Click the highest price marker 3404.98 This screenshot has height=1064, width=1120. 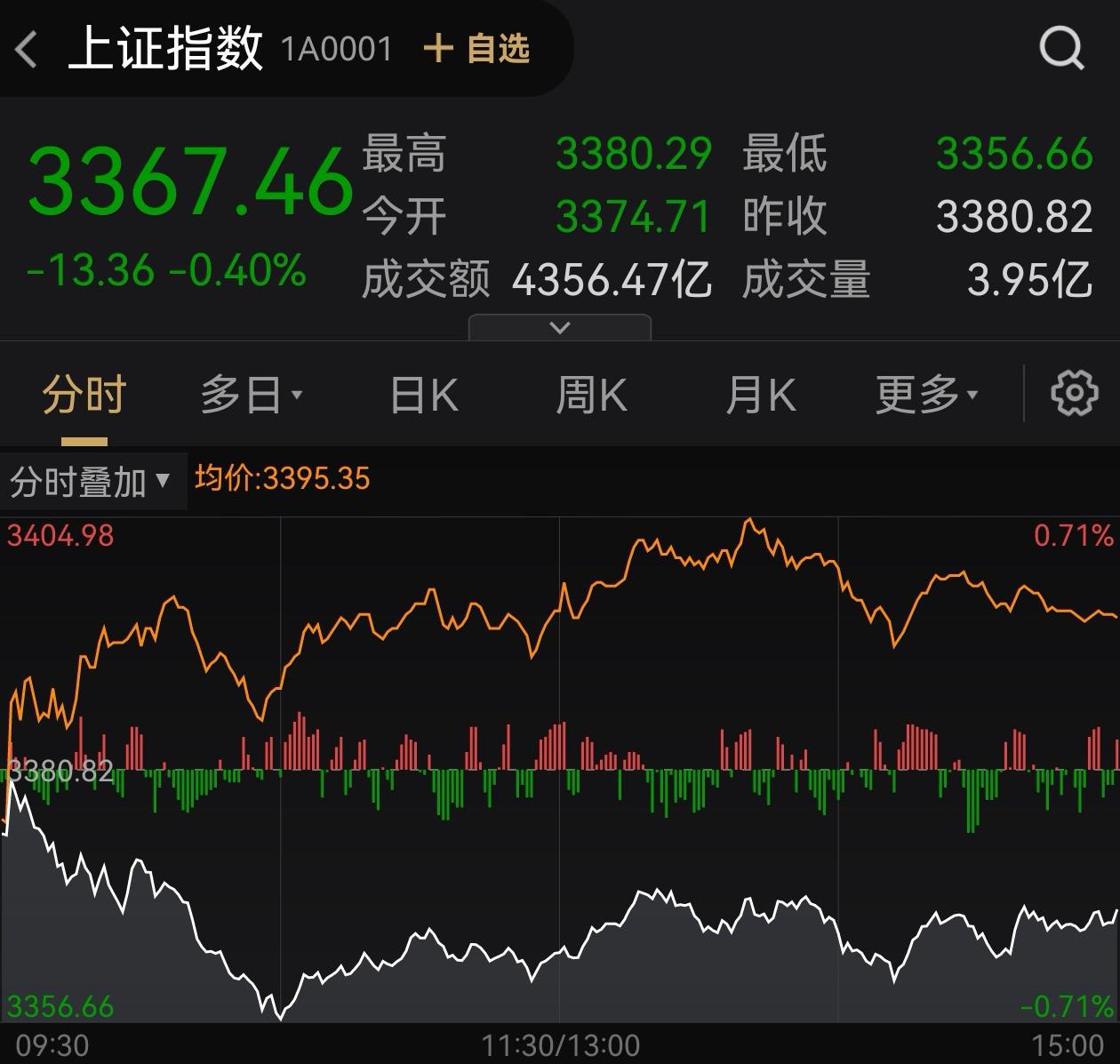pos(60,537)
